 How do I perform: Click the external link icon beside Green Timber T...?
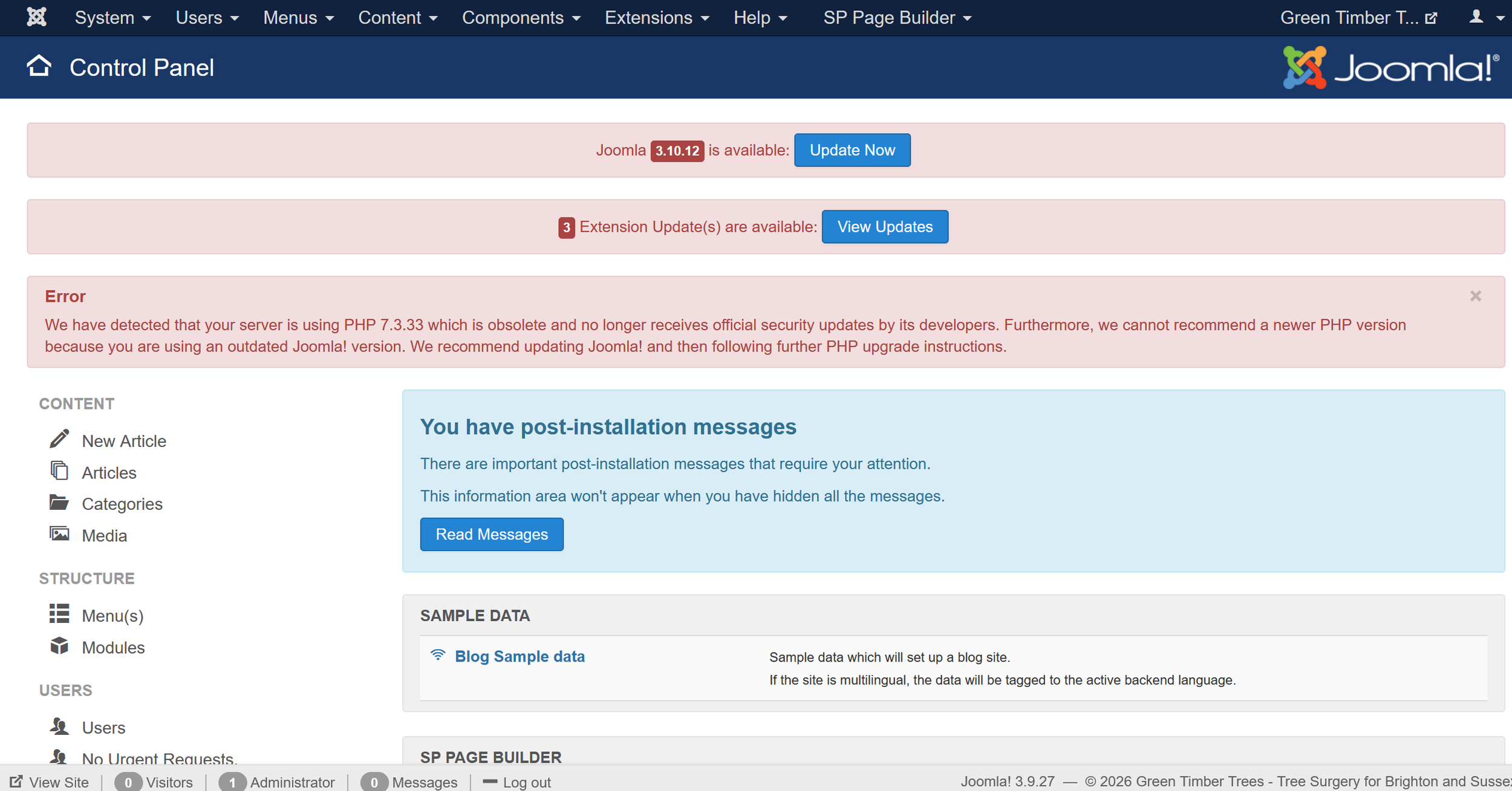(x=1431, y=18)
